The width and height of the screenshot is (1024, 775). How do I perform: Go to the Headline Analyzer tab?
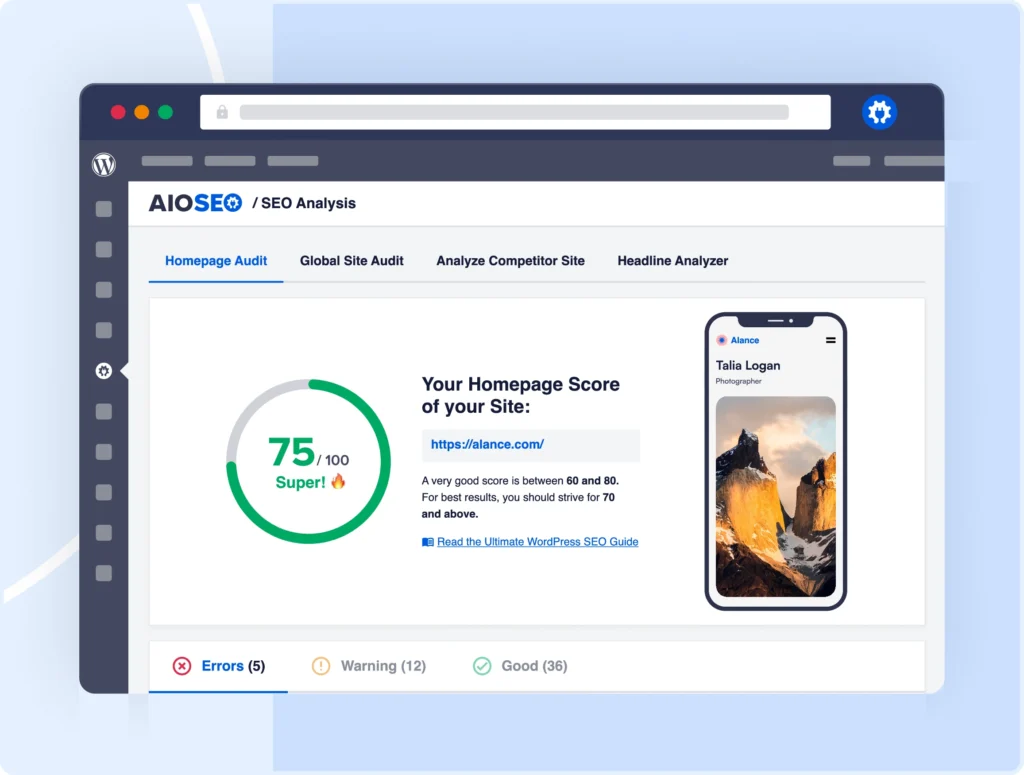click(x=672, y=261)
